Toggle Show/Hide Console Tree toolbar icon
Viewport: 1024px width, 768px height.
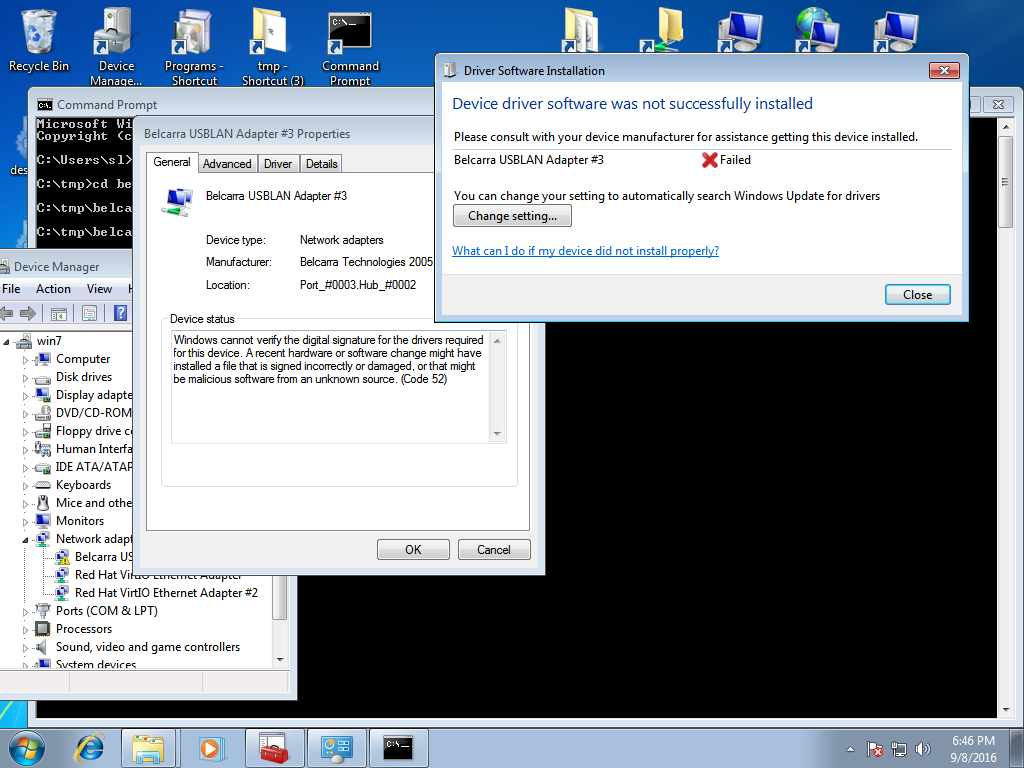tap(59, 313)
